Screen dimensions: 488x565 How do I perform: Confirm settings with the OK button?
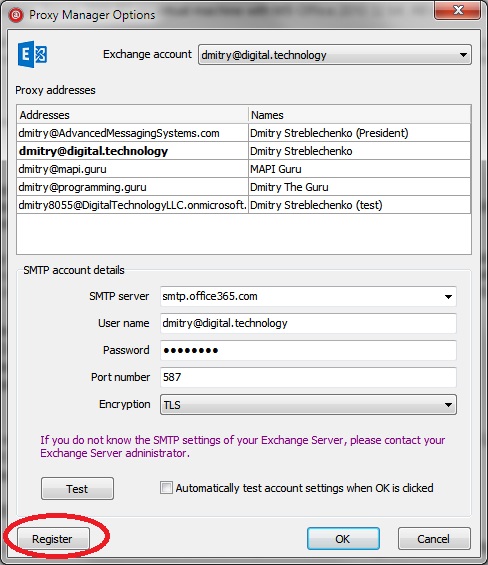pos(343,539)
